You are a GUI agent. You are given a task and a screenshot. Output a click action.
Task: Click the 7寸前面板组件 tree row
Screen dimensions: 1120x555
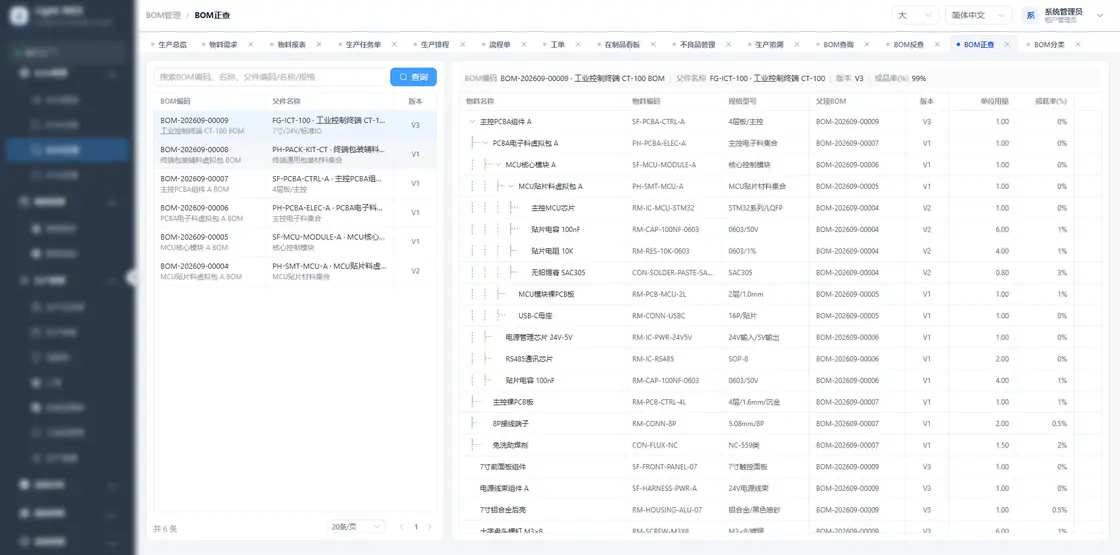coord(780,466)
